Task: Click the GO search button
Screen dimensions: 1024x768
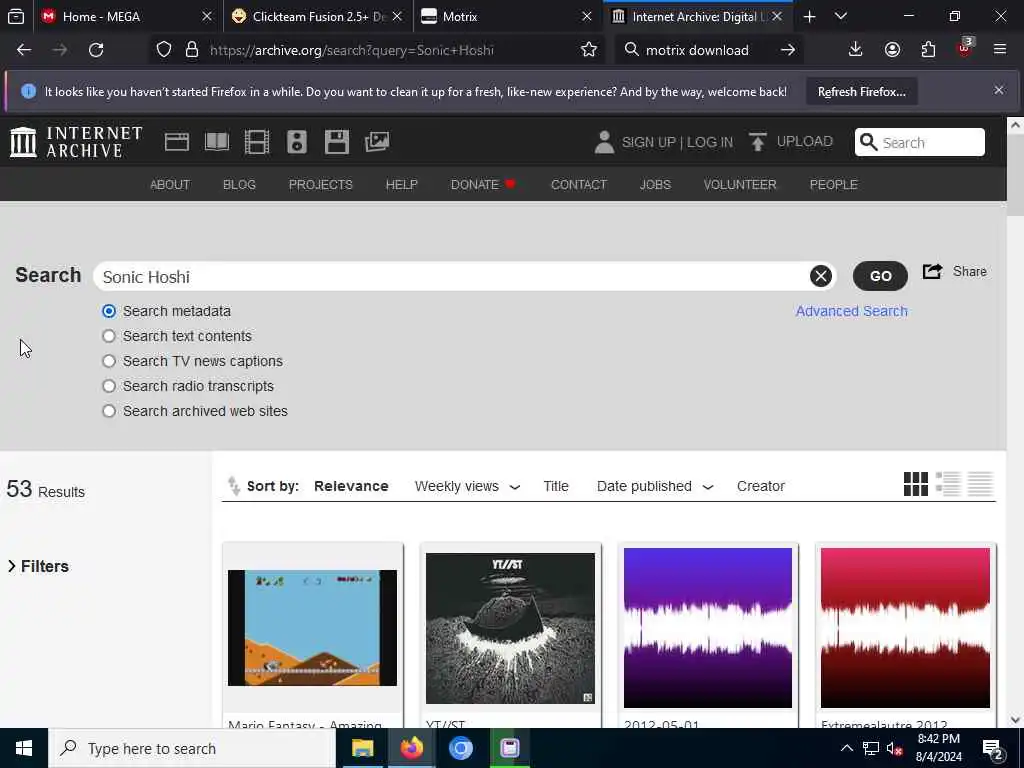Action: [x=880, y=276]
